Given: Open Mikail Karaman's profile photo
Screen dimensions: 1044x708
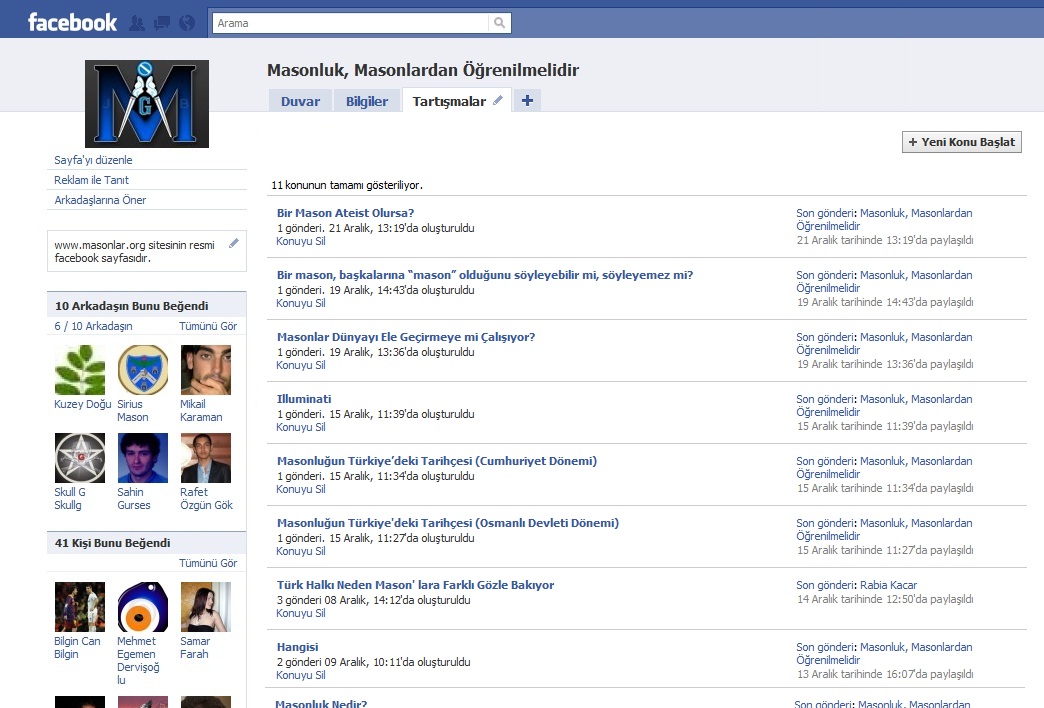Looking at the screenshot, I should coord(206,370).
